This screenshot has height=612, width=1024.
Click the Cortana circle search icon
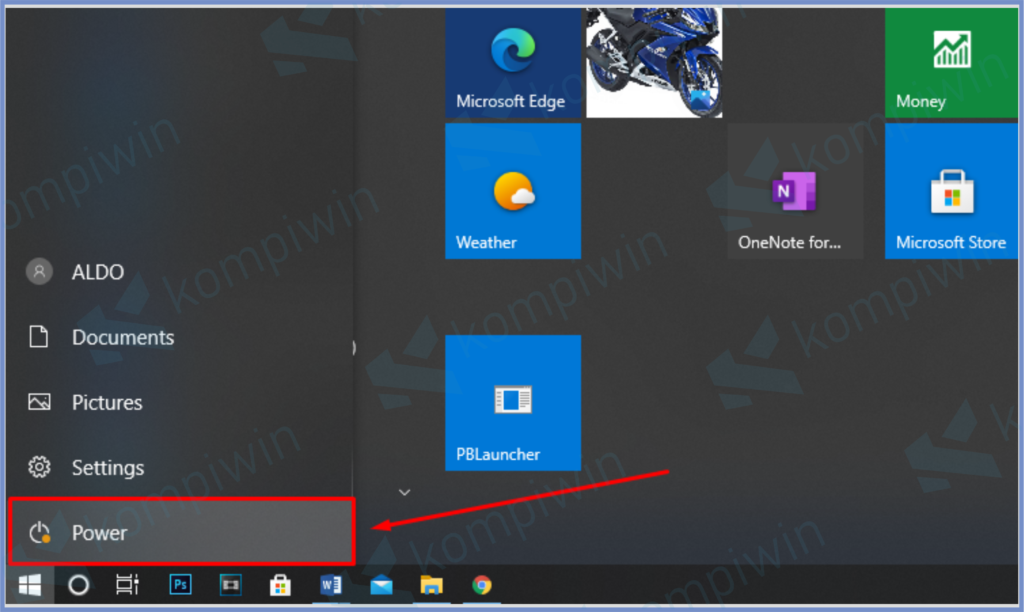[x=78, y=585]
